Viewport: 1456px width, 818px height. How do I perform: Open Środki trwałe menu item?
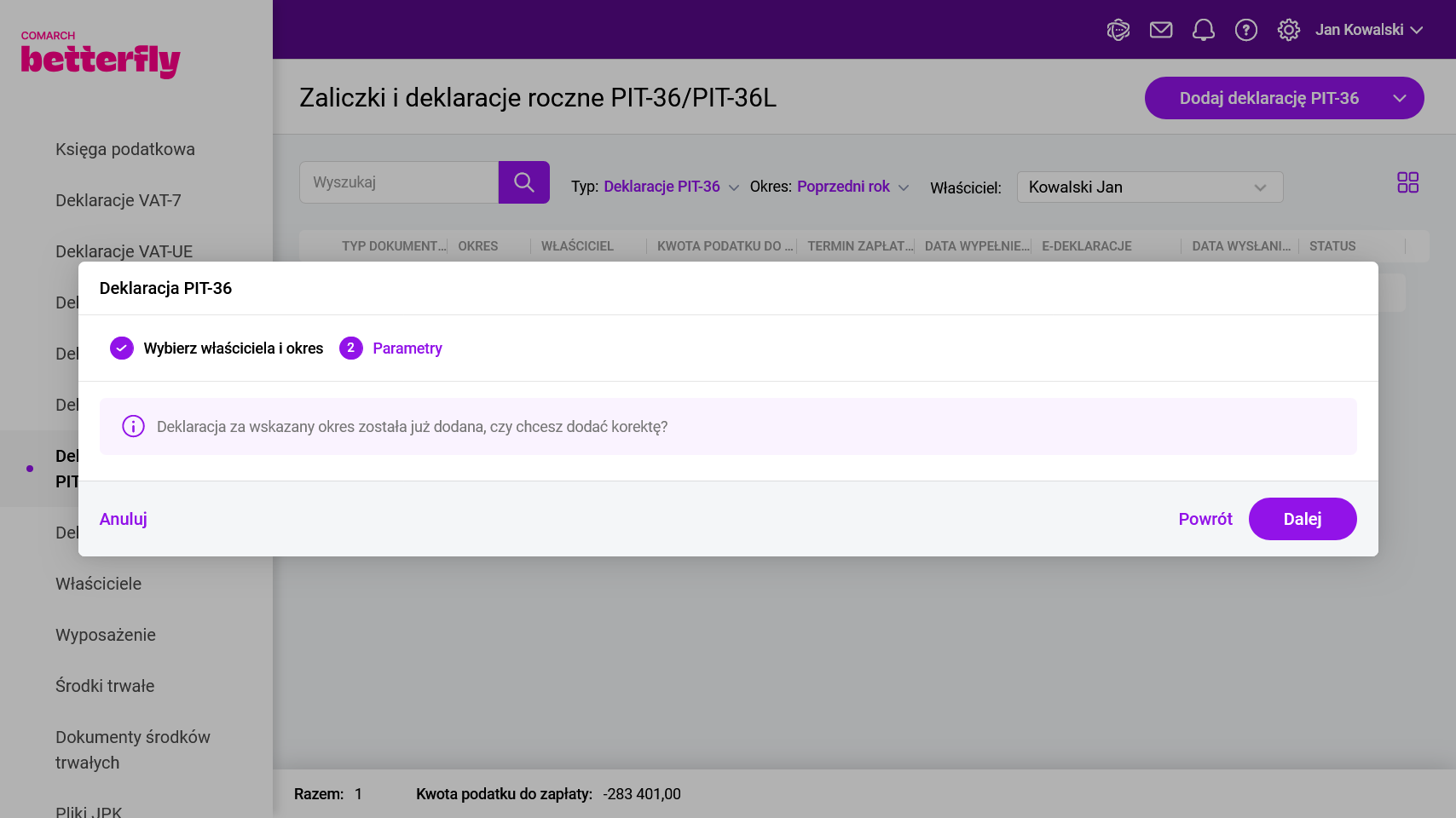click(x=105, y=686)
